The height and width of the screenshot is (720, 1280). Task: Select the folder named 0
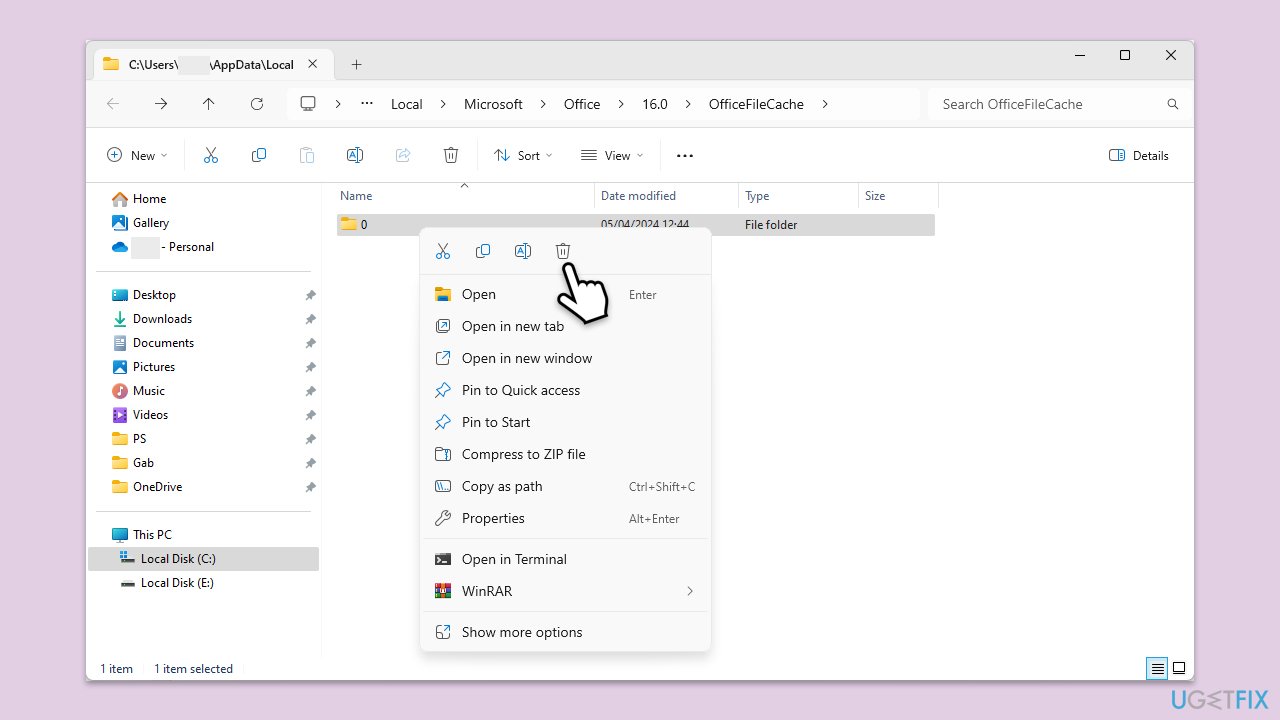[635, 225]
